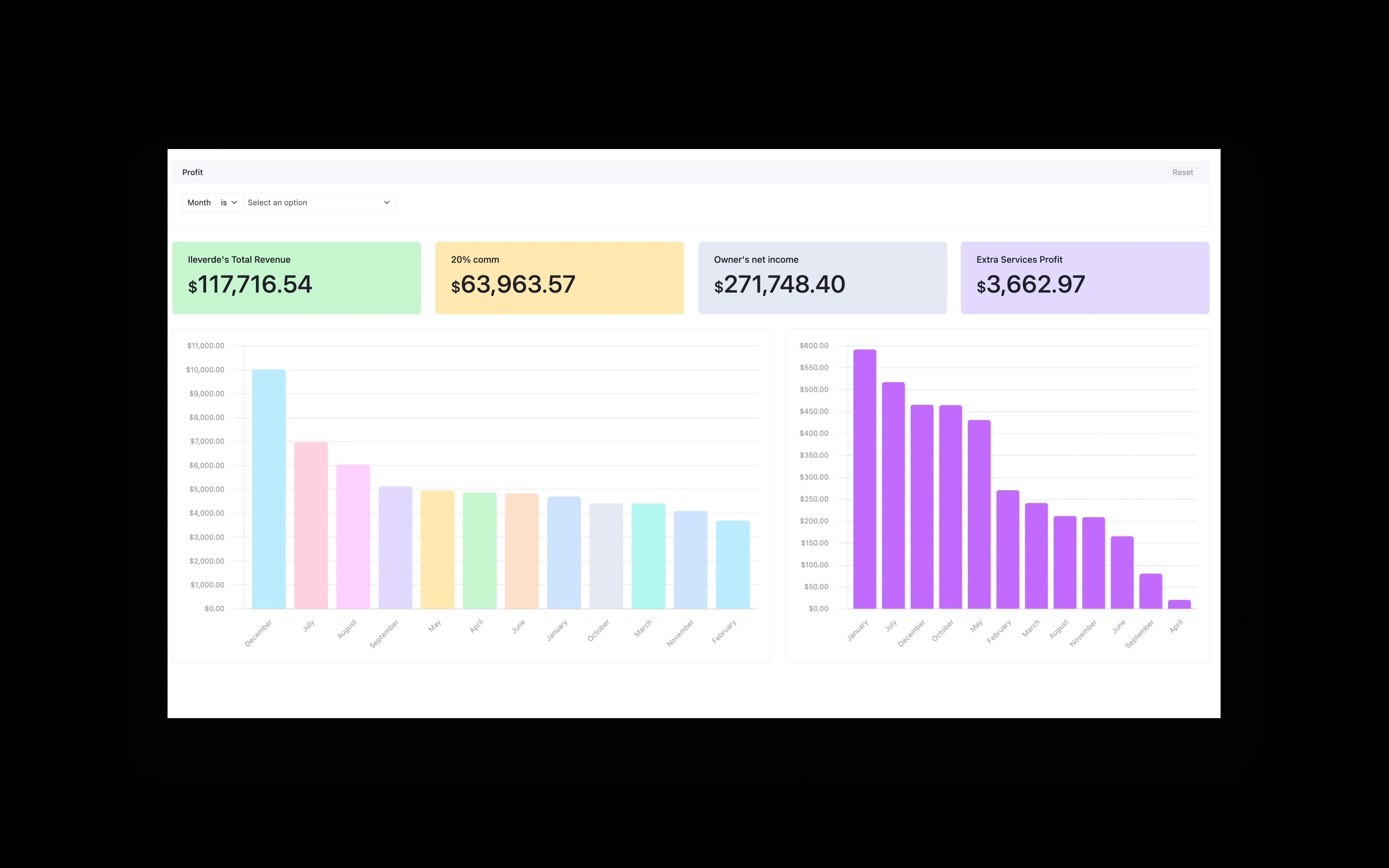This screenshot has height=868, width=1389.
Task: Select the October bar in purple chart
Action: pos(950,507)
